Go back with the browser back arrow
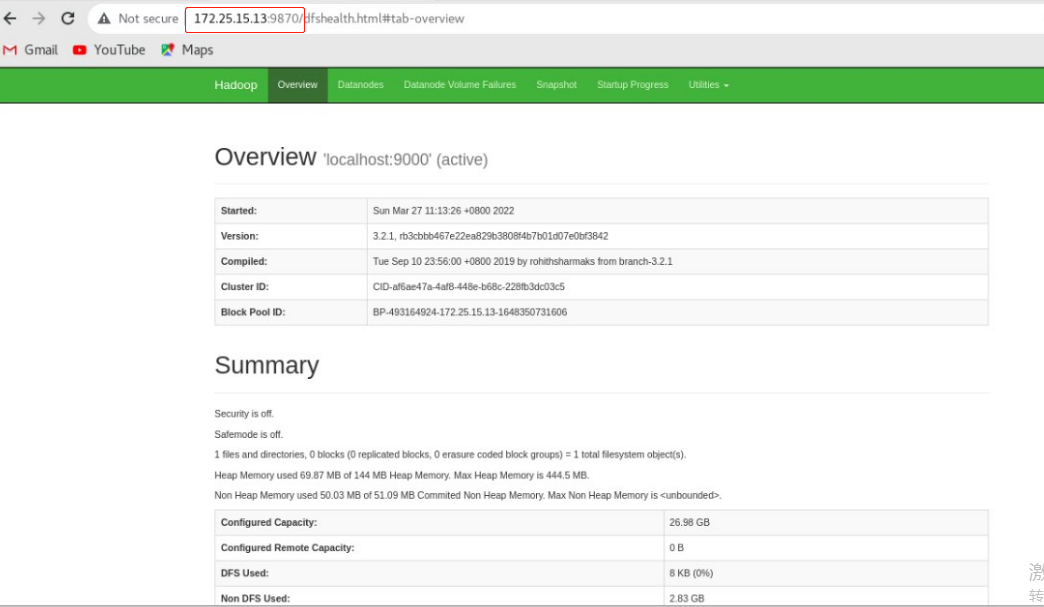The width and height of the screenshot is (1044, 607). pos(10,19)
